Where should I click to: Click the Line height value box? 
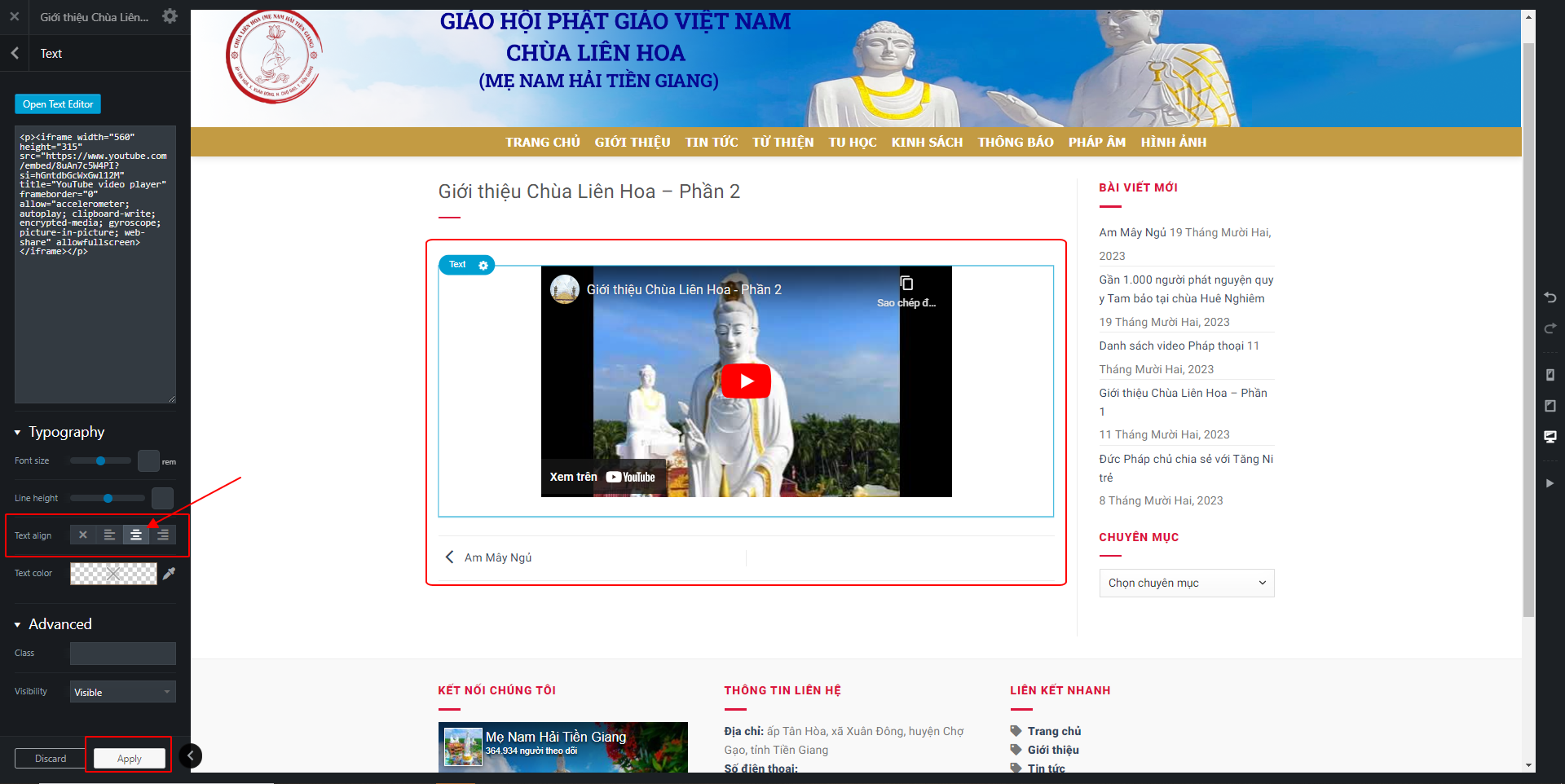click(162, 498)
